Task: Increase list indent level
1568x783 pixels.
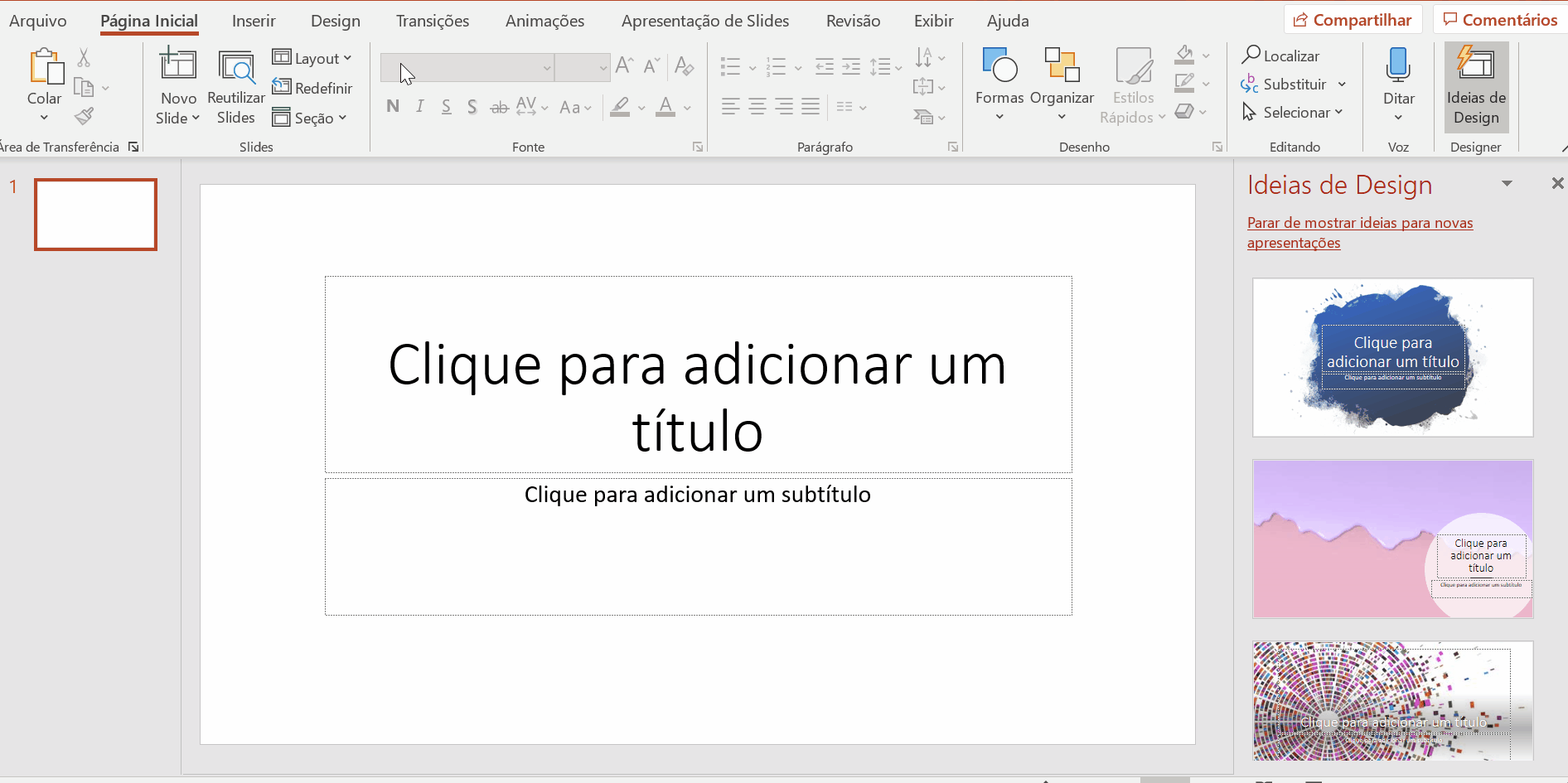Action: click(x=851, y=66)
